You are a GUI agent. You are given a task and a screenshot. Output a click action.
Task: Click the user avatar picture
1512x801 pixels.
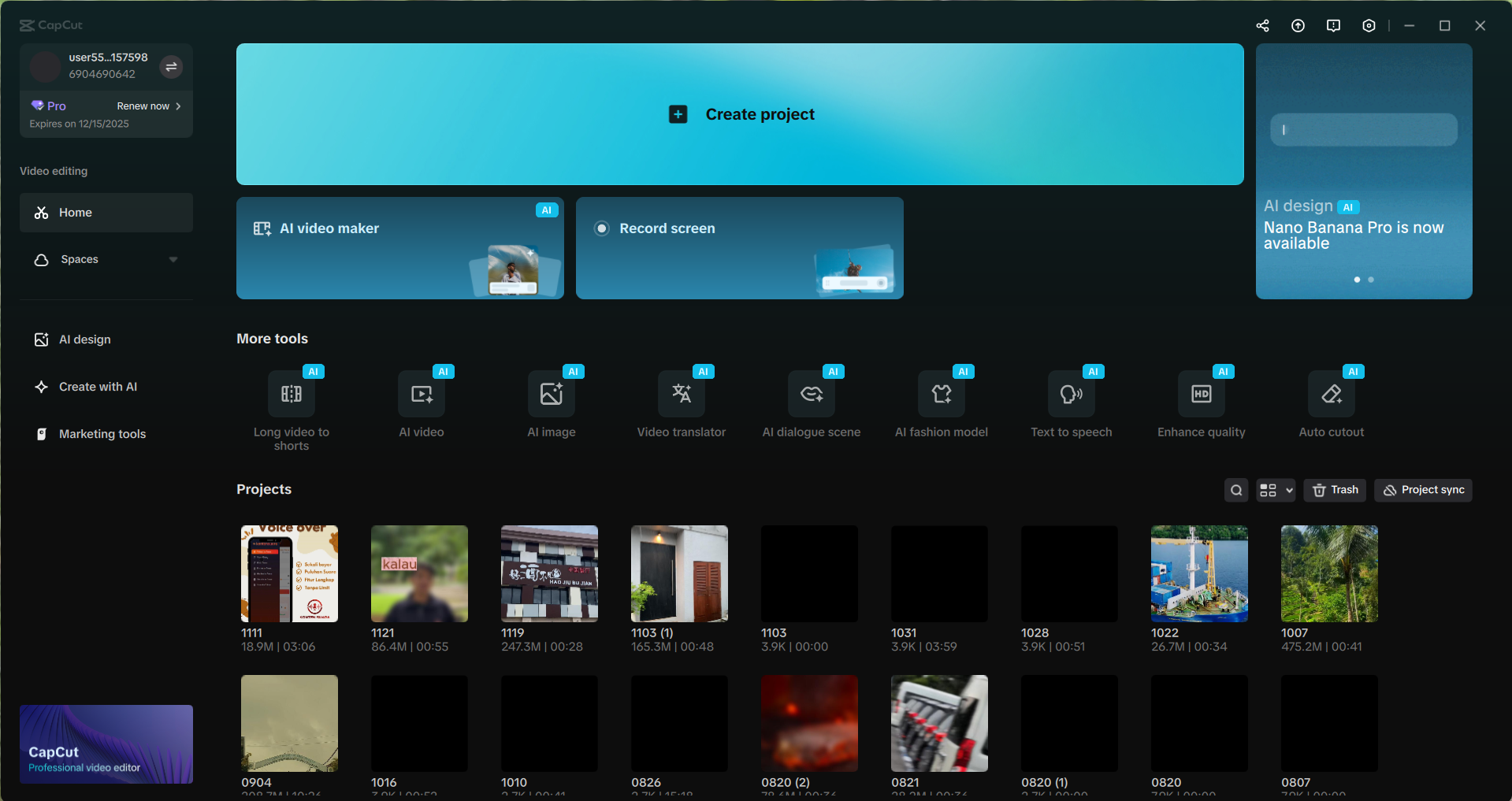pos(45,67)
